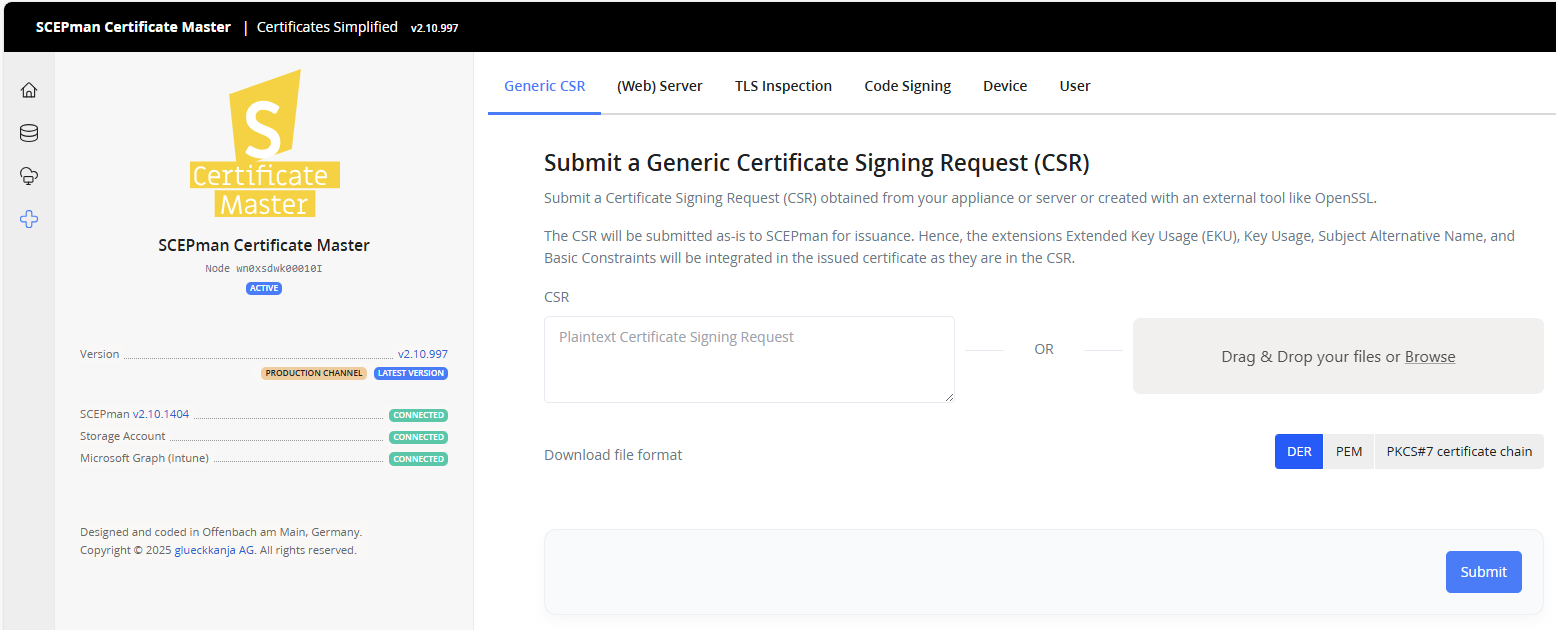Open the Device tab
Screen dimensions: 1556x630
click(1005, 86)
